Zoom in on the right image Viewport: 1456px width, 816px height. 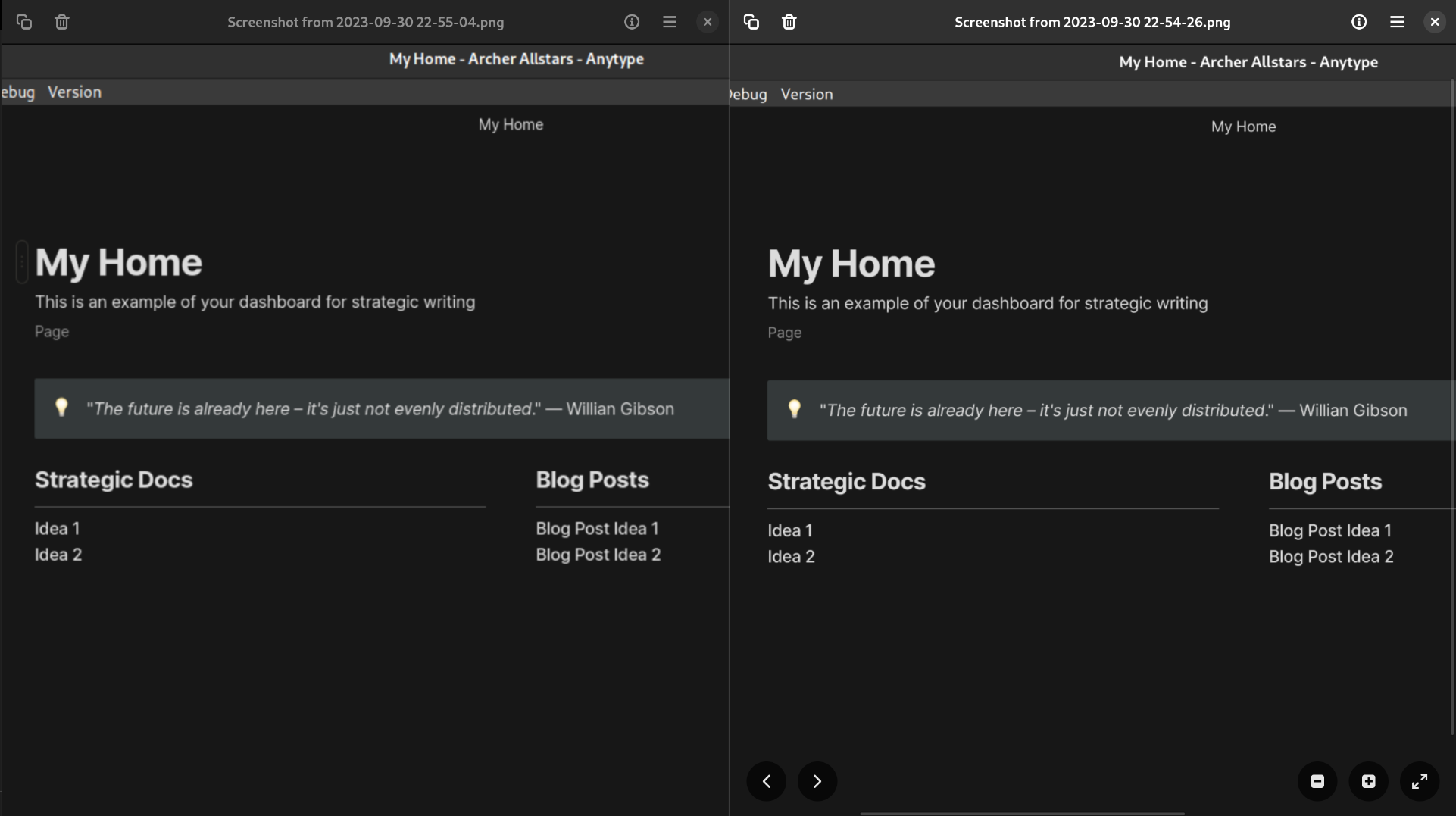click(x=1367, y=781)
